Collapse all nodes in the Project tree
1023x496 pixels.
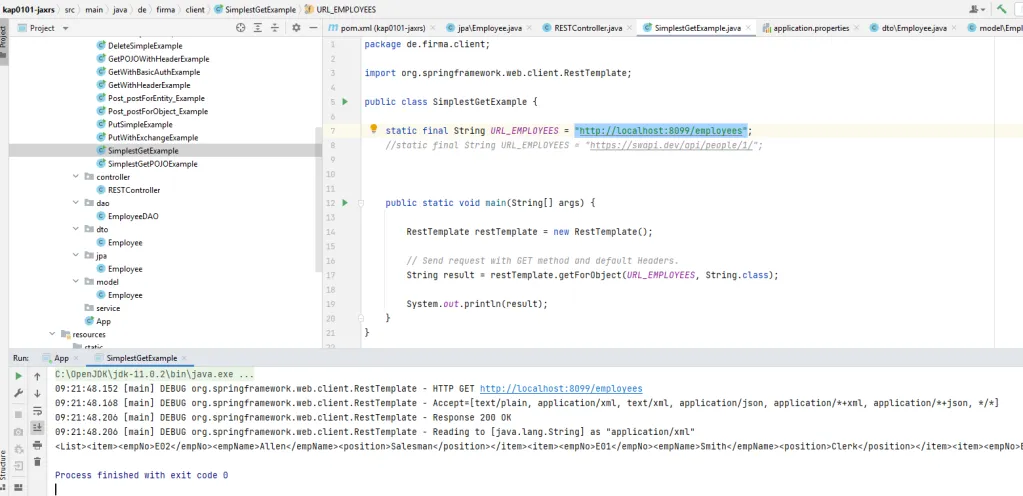click(275, 27)
